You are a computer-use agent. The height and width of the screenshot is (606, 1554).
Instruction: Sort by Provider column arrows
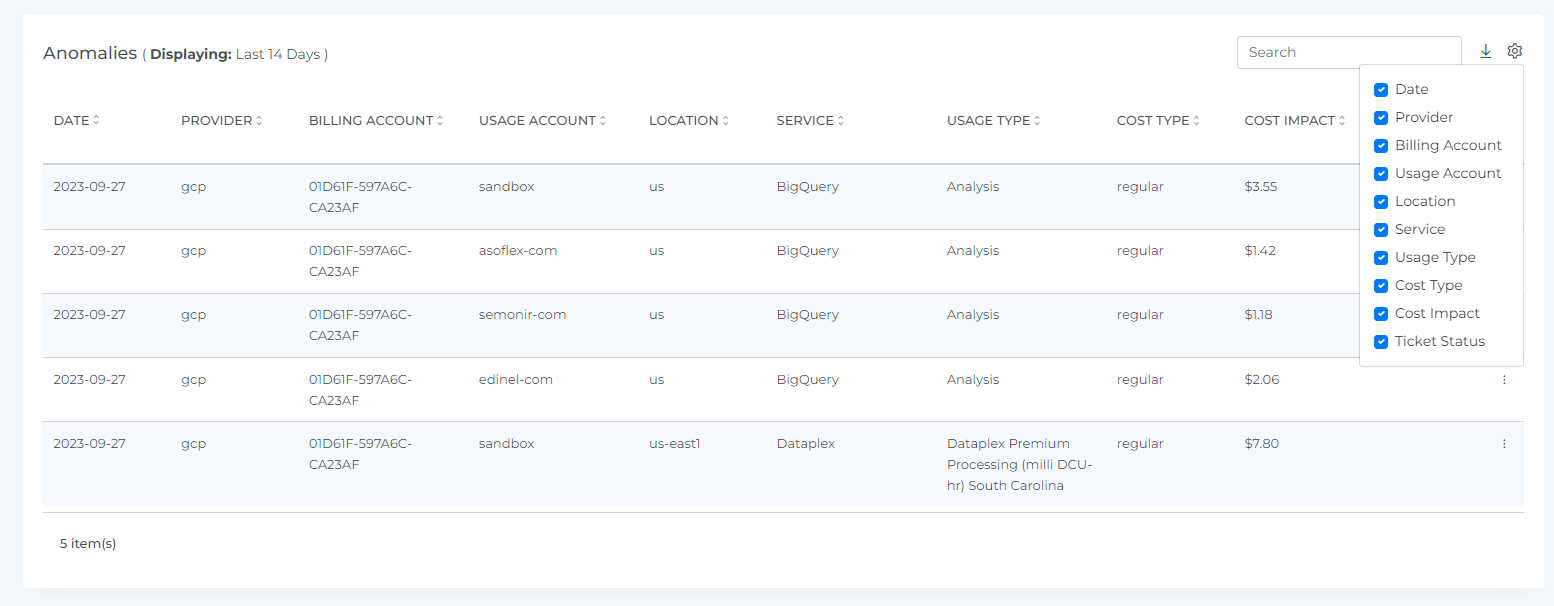click(x=259, y=121)
